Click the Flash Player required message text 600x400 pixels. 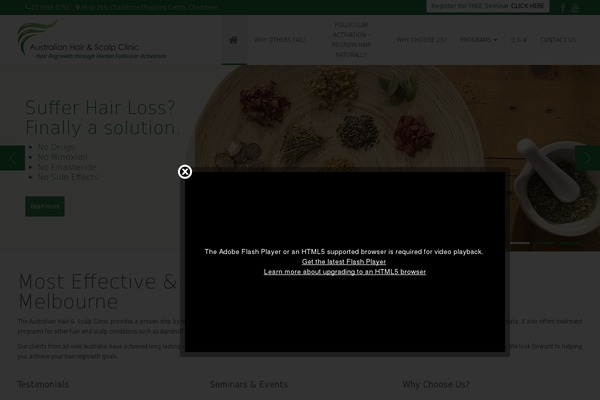[x=344, y=252]
